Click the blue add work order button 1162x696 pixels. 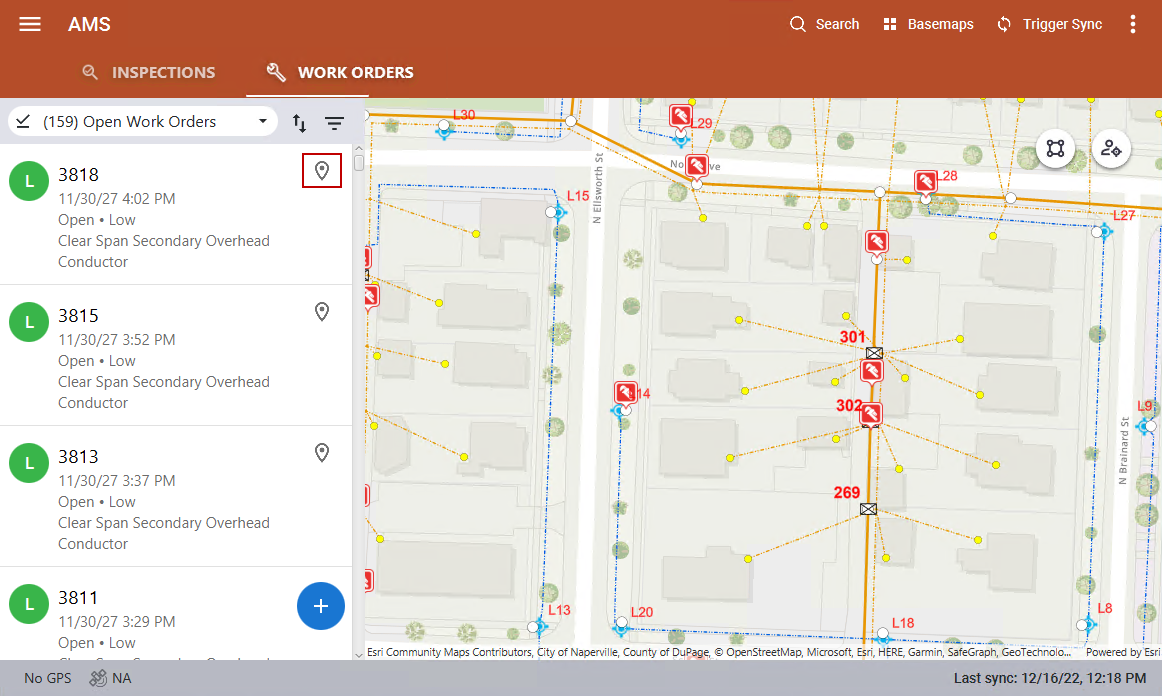click(321, 606)
